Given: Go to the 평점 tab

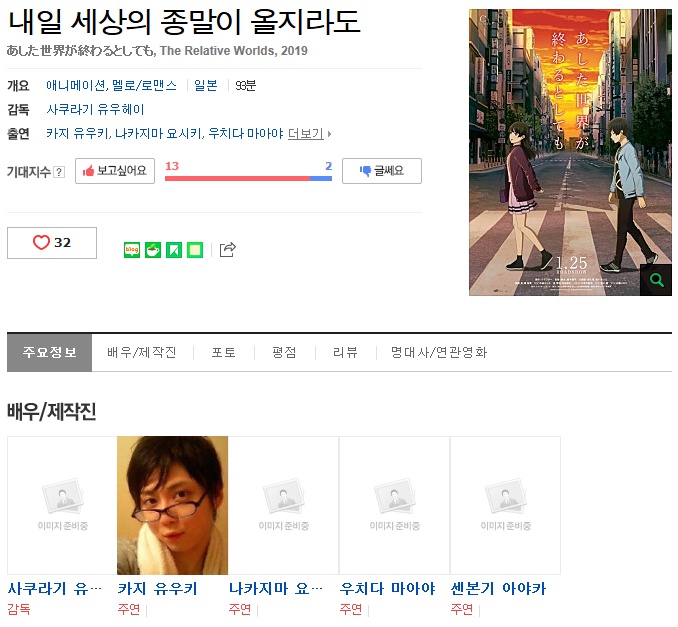Looking at the screenshot, I should [x=284, y=353].
